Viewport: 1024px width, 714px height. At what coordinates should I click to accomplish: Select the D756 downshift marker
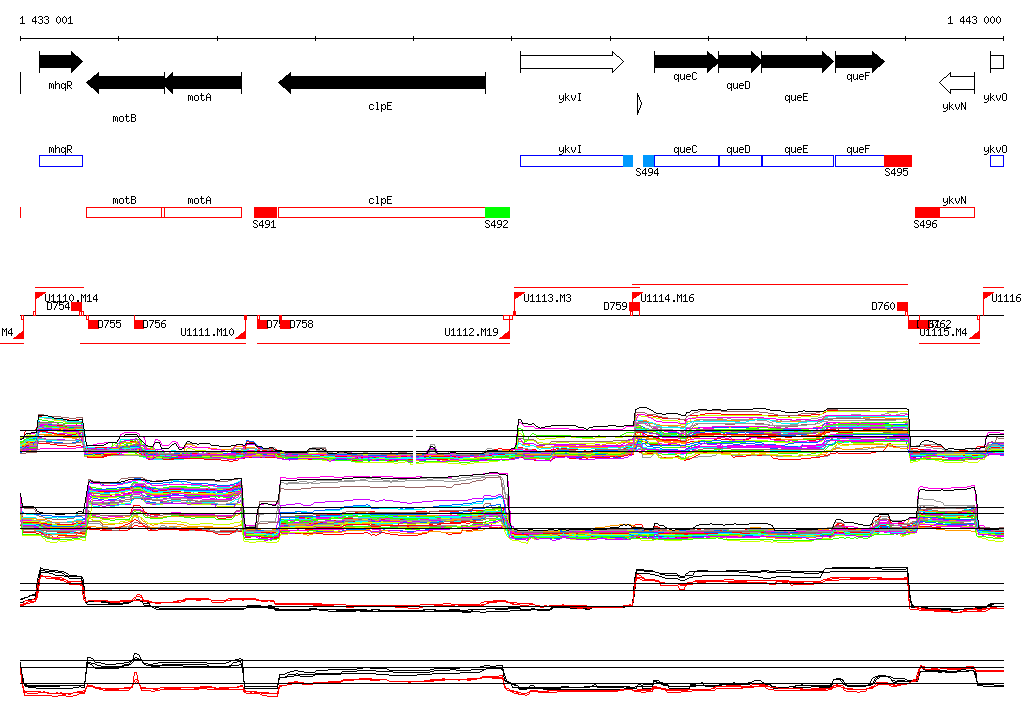(x=139, y=324)
